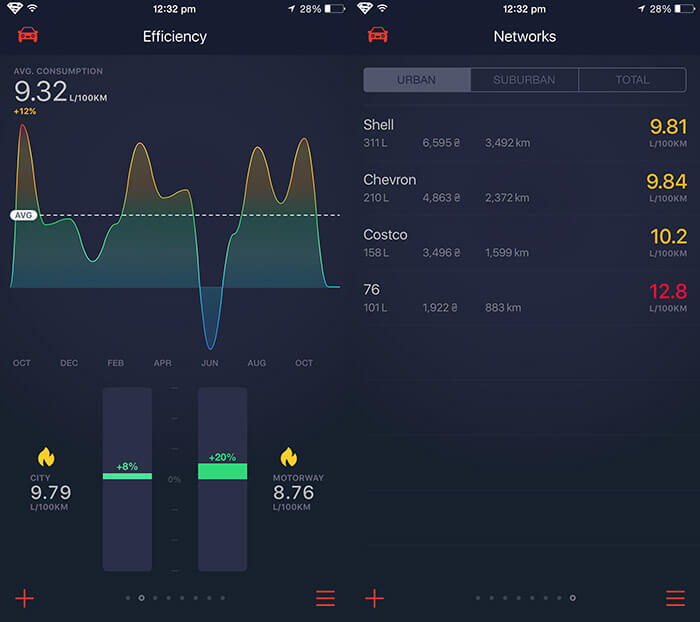Select the Urban segment tab

pos(416,80)
